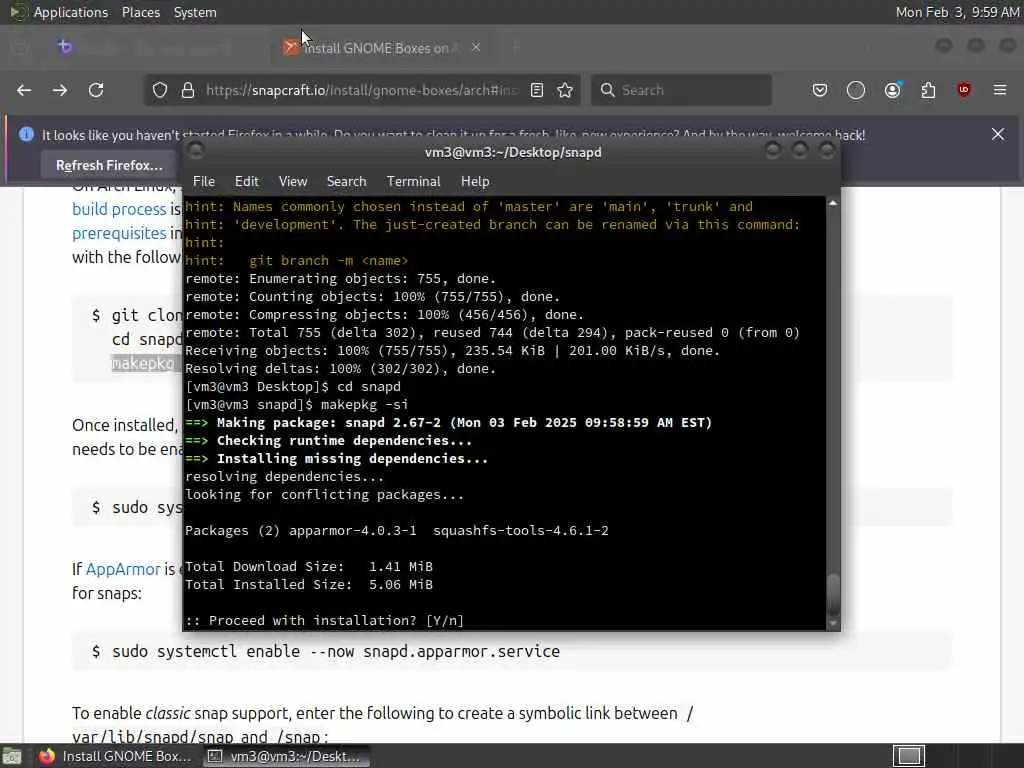Screen dimensions: 1024x768
Task: Open the Applications panel menu
Action: point(71,12)
